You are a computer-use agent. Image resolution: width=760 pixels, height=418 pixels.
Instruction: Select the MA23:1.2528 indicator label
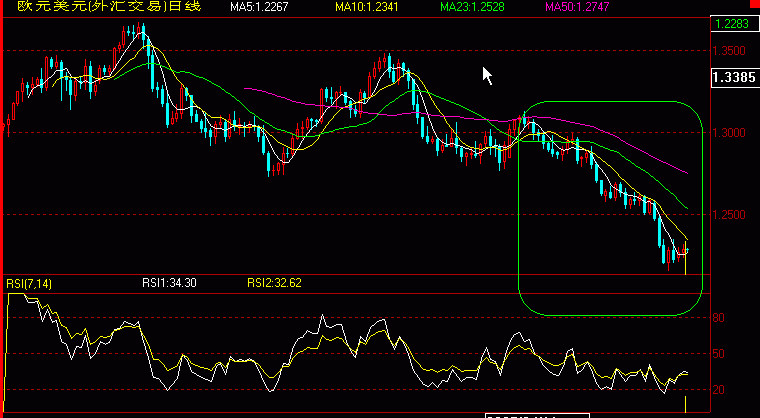472,7
